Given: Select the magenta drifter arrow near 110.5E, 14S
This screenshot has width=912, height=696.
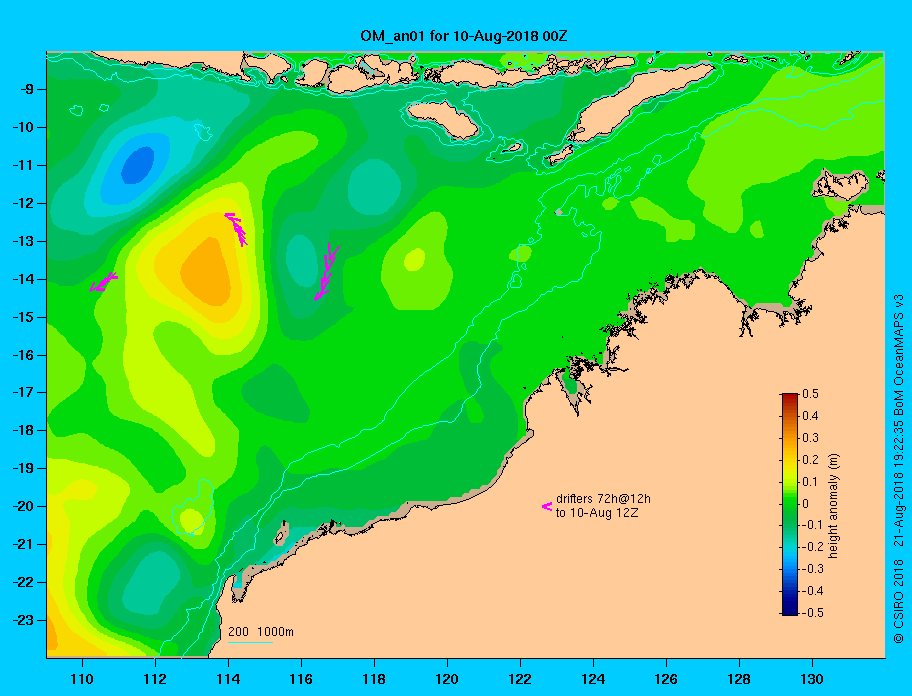Looking at the screenshot, I should (104, 281).
